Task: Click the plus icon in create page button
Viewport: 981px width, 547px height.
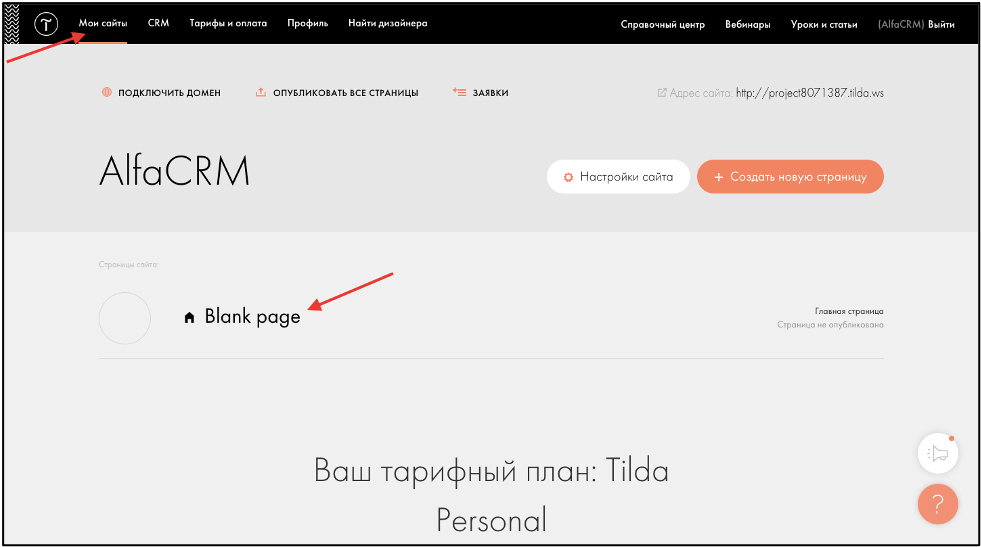Action: click(718, 177)
